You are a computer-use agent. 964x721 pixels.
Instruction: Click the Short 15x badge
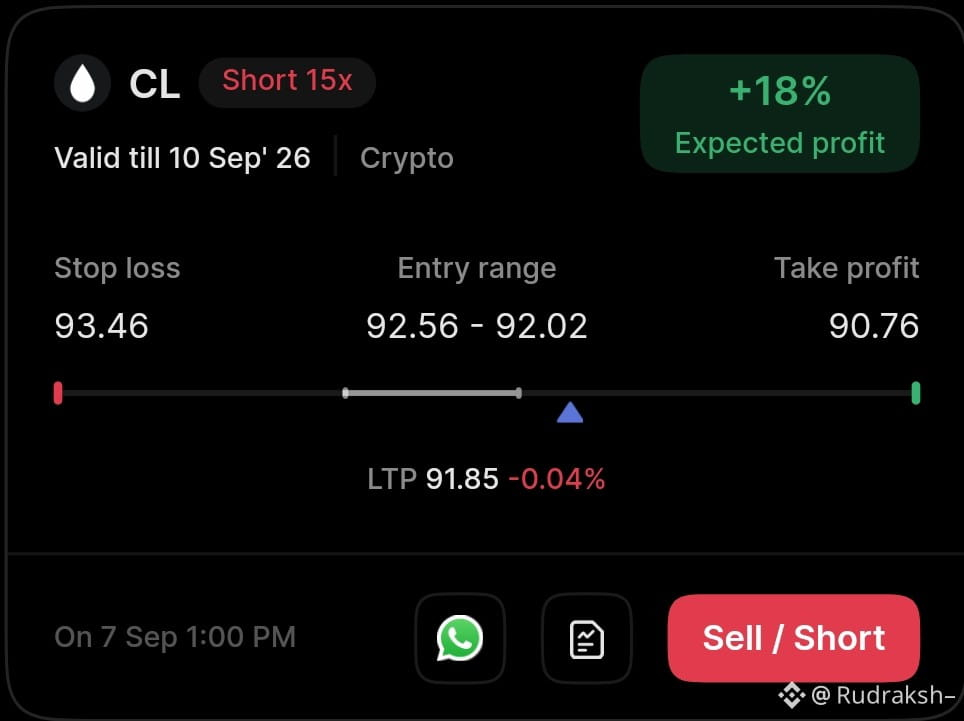coord(287,82)
